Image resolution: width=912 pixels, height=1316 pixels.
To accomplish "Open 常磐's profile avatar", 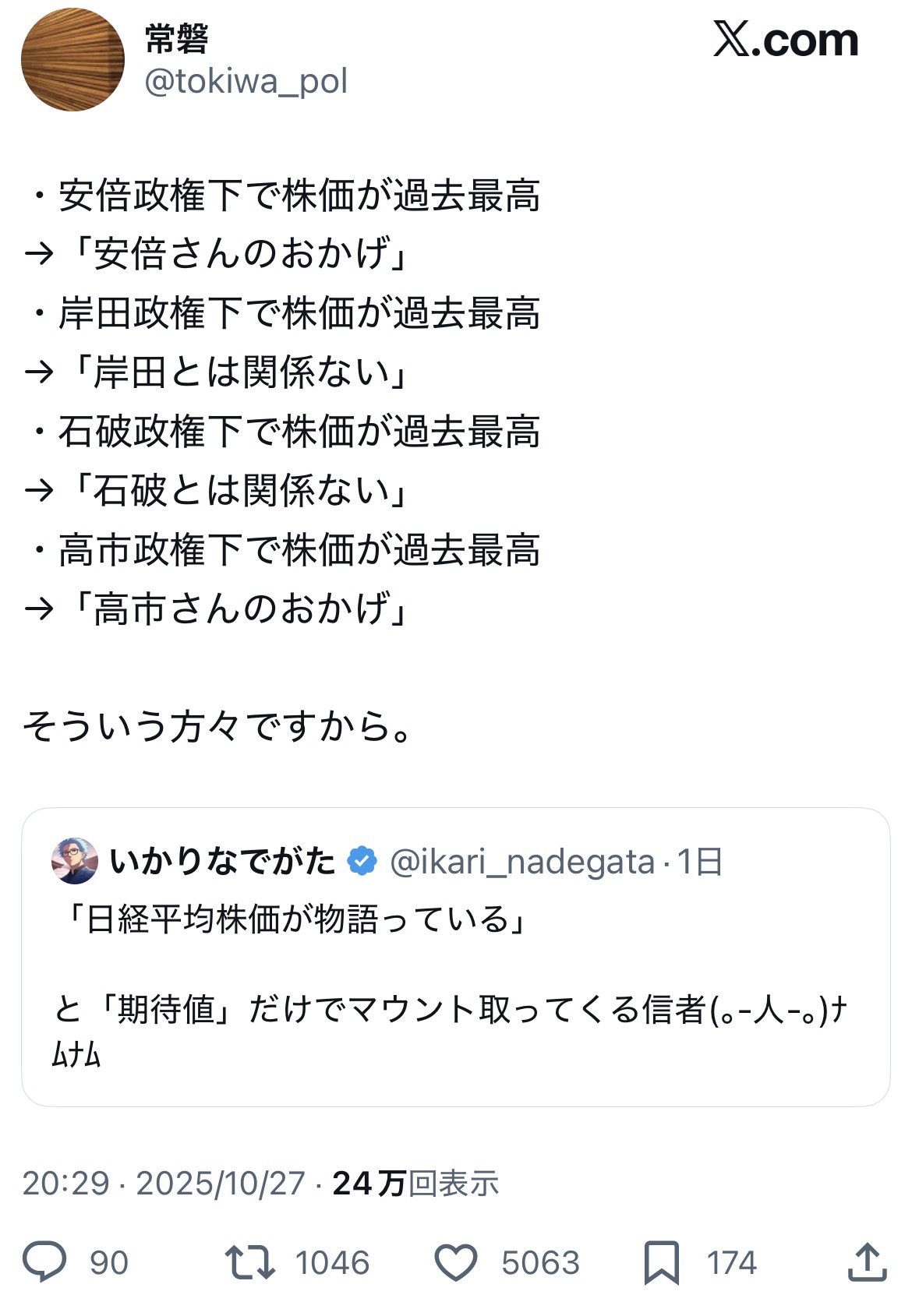I will point(72,60).
